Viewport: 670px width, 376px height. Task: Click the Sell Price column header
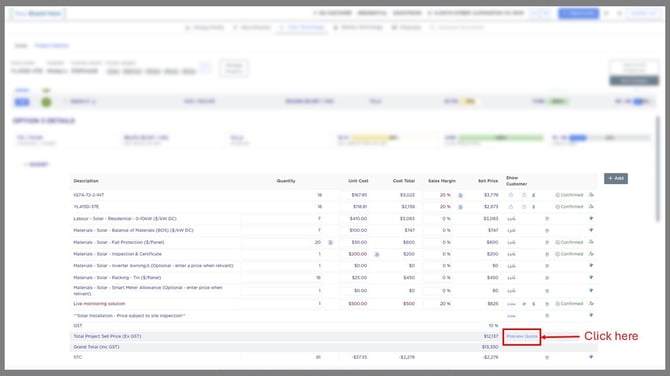click(488, 181)
